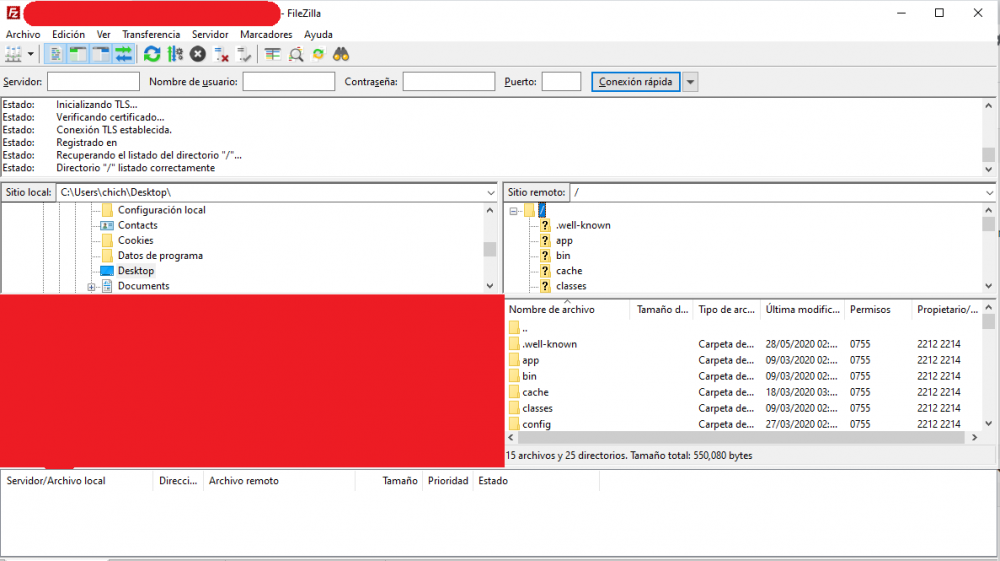Click the Servidor/Archivo local queue column
Viewport: 1000px width, 561px height.
[78, 481]
